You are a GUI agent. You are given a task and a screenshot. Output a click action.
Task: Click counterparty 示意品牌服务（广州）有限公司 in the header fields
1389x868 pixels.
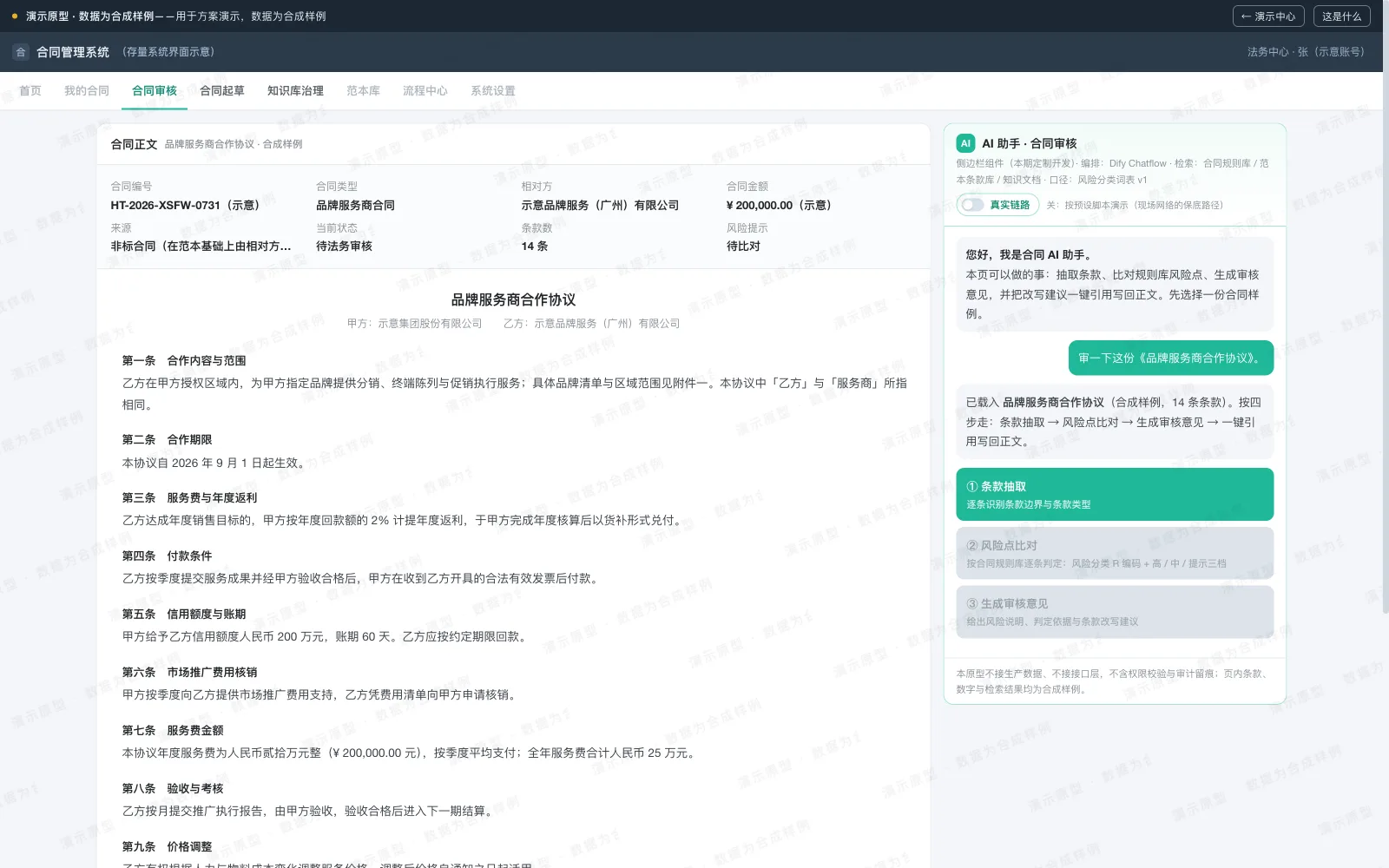point(600,206)
